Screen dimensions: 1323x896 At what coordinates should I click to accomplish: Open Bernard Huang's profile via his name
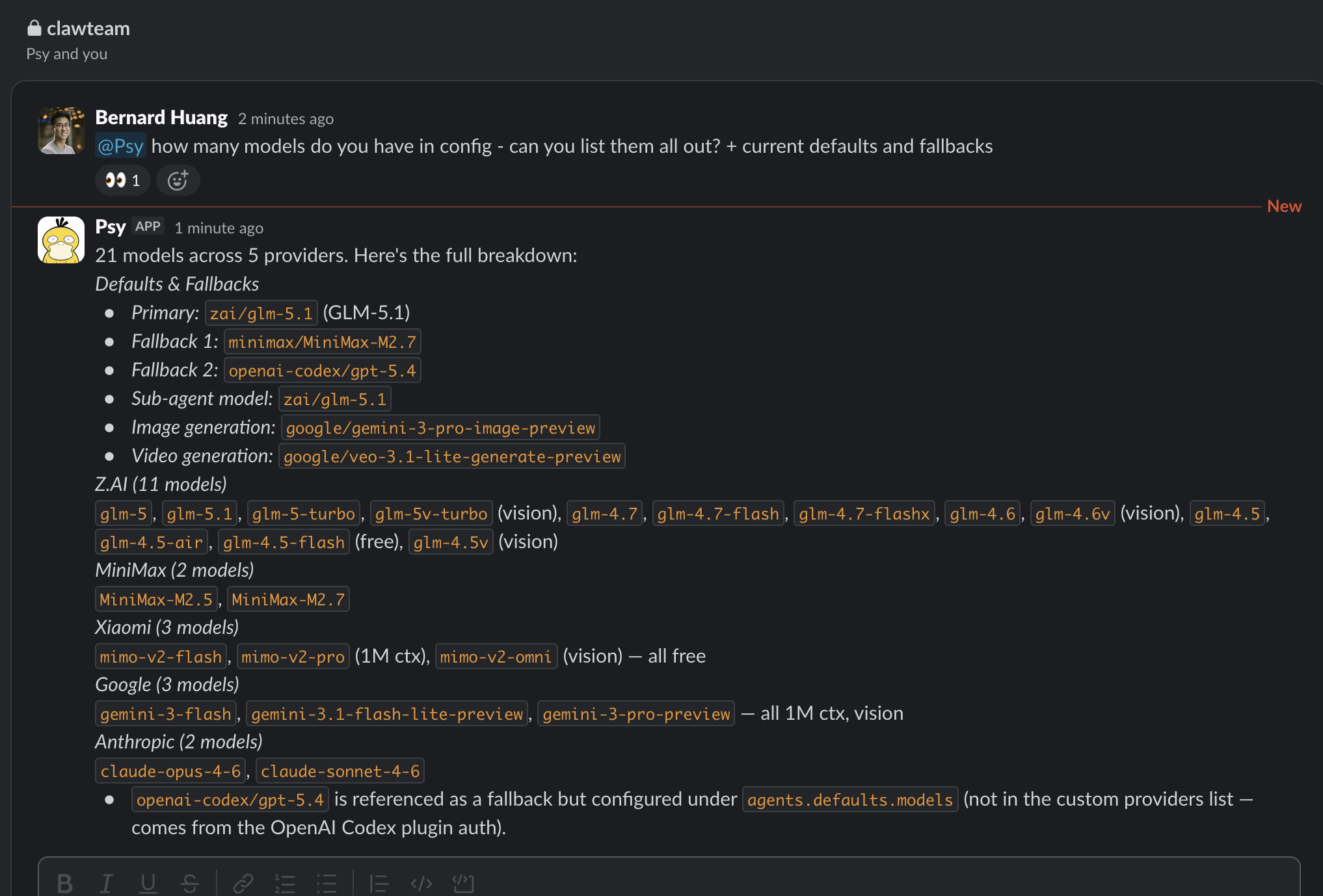161,118
